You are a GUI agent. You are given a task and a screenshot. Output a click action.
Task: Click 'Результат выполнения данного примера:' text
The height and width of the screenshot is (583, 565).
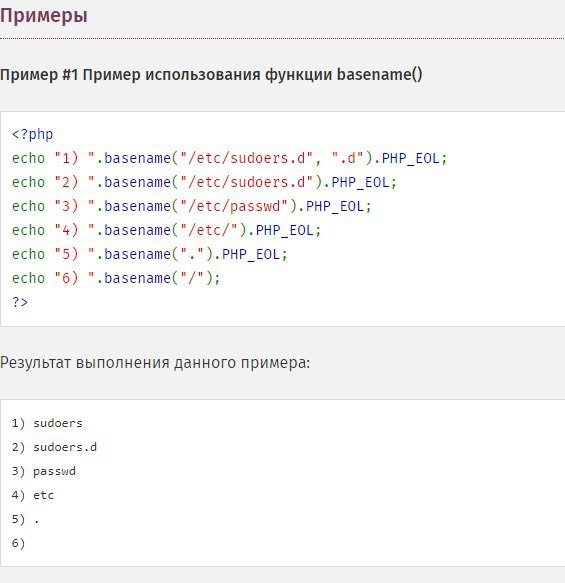pyautogui.click(x=155, y=363)
